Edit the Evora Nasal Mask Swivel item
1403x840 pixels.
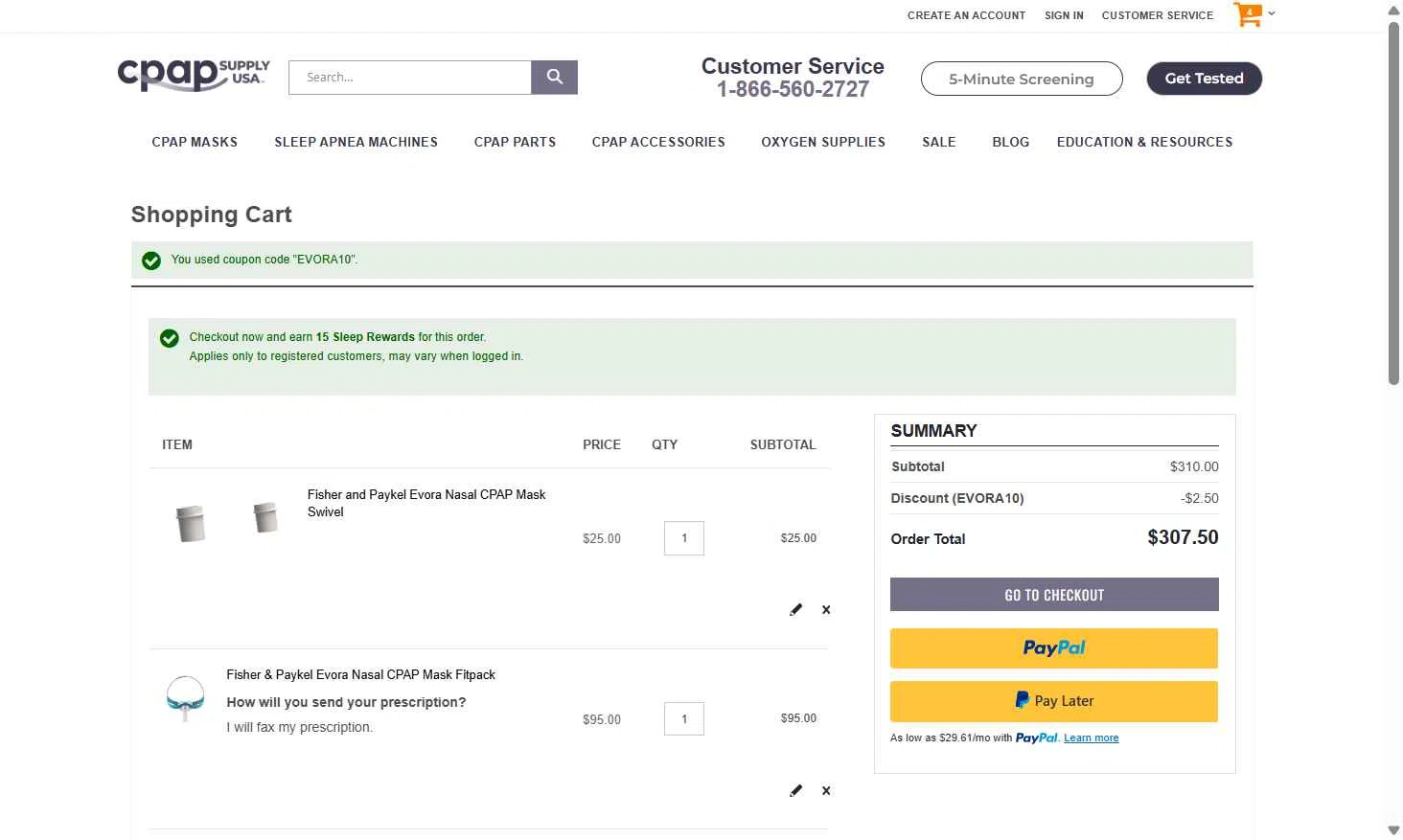click(x=795, y=609)
